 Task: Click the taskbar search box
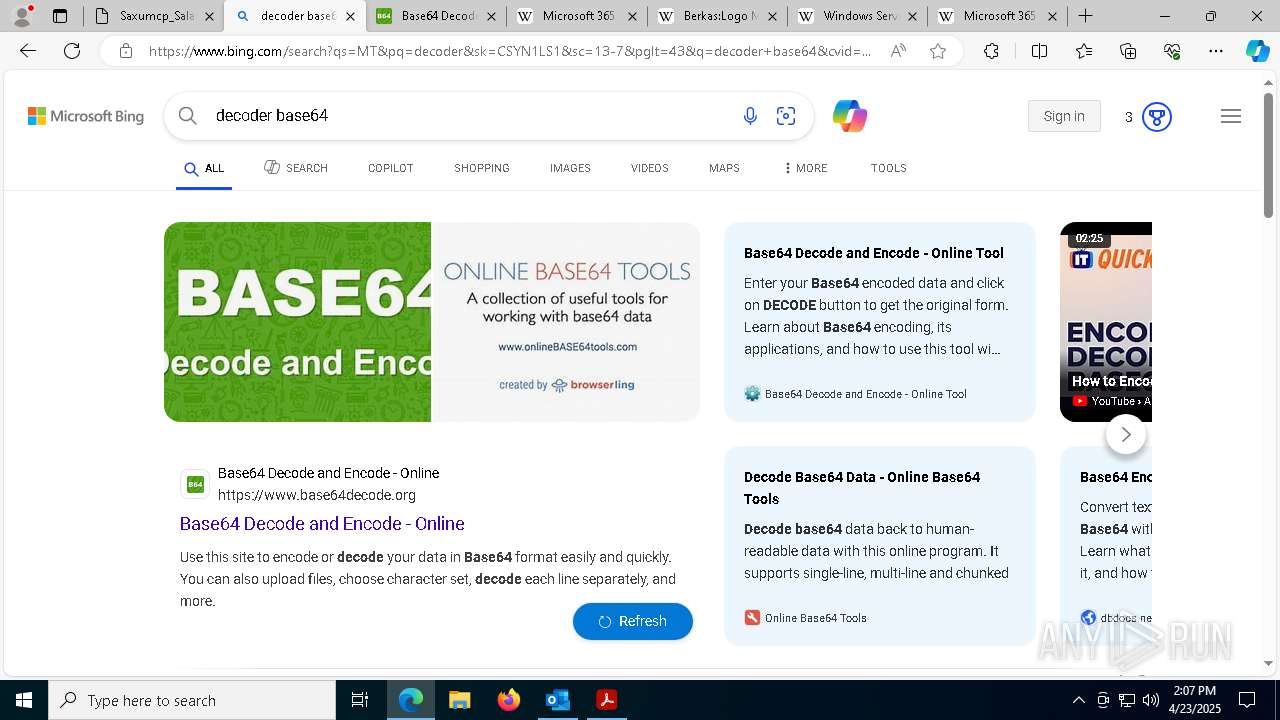pyautogui.click(x=192, y=700)
